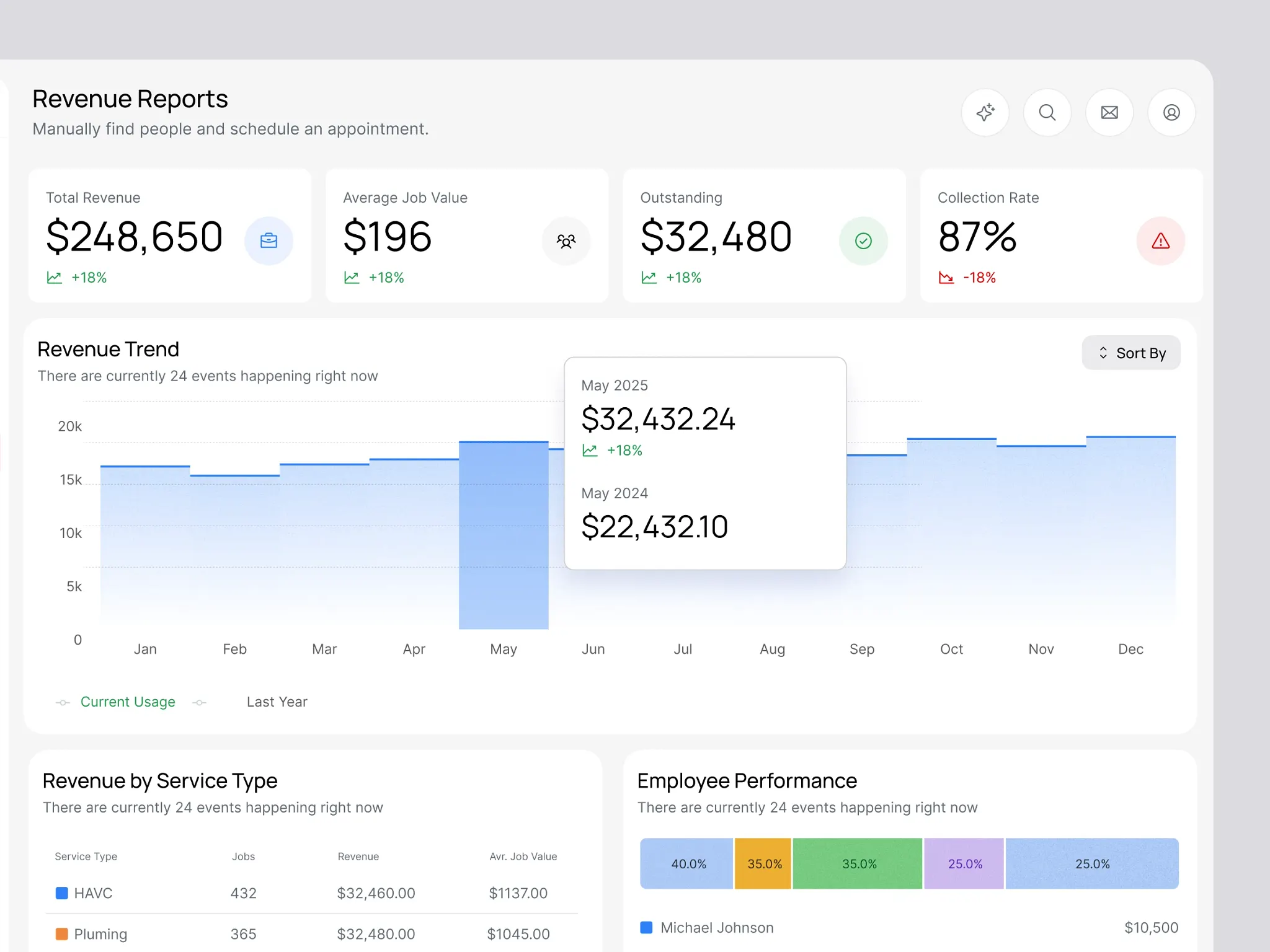
Task: Open the Sort By dropdown
Action: tap(1131, 352)
